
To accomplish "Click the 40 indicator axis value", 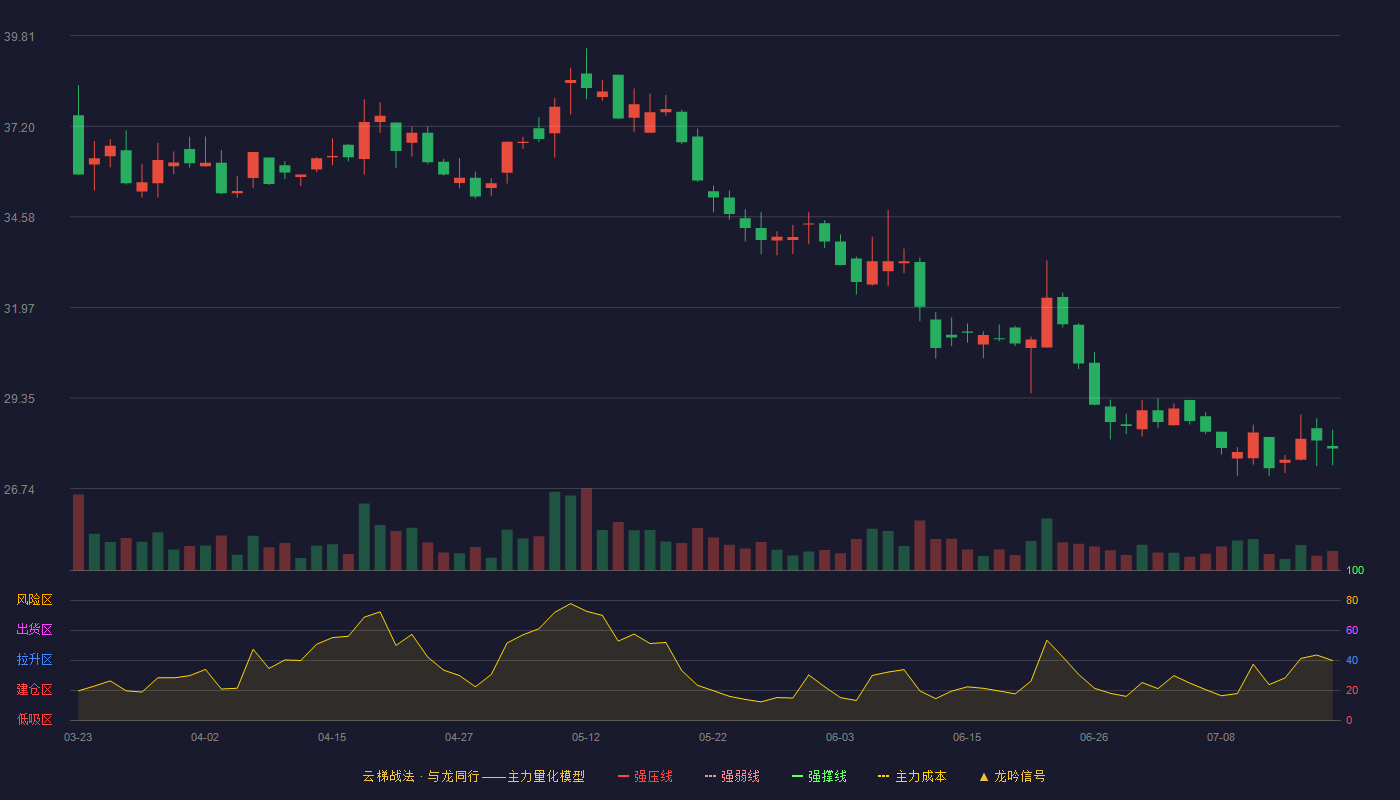I will tap(1352, 660).
